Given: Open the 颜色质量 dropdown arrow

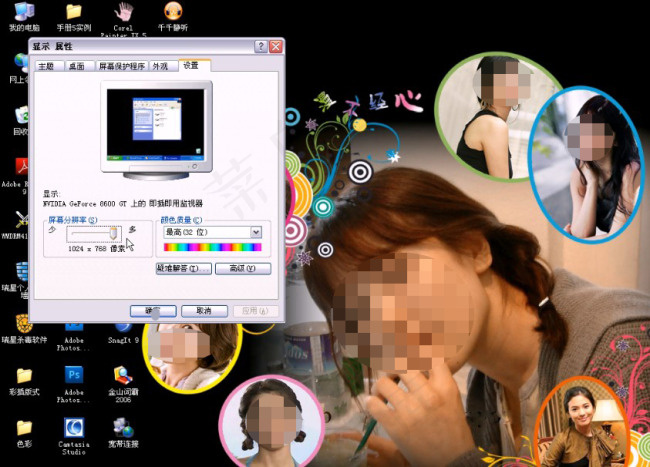Looking at the screenshot, I should (x=256, y=232).
